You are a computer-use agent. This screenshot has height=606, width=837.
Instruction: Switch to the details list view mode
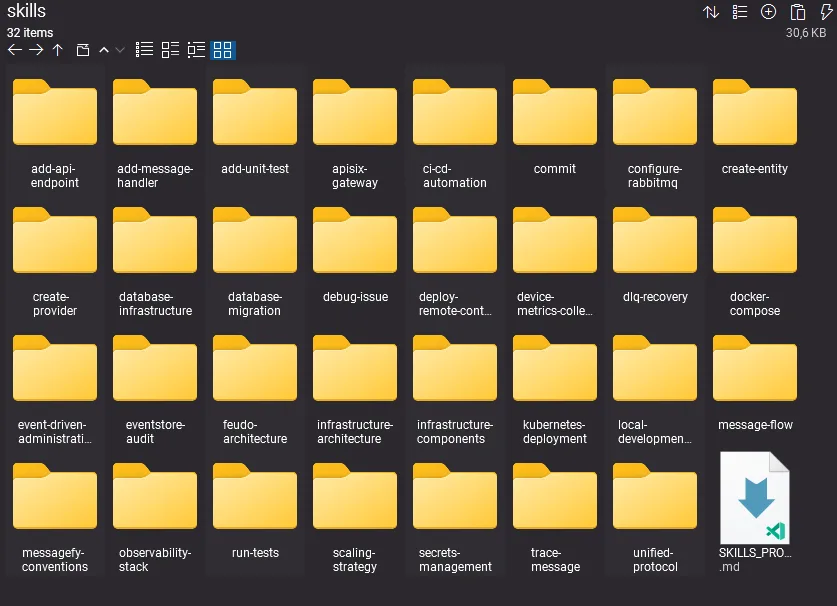coord(170,49)
